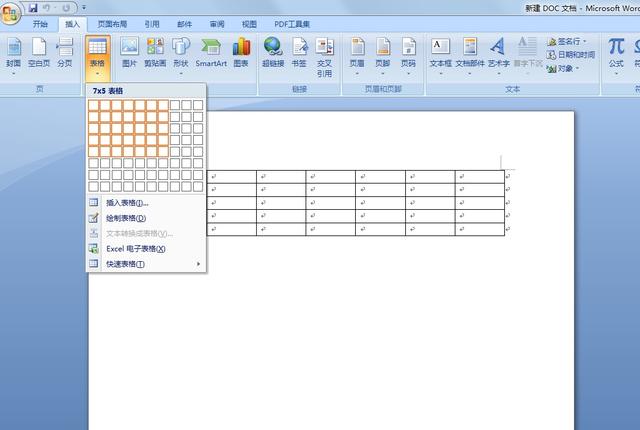The height and width of the screenshot is (430, 640).
Task: Open the PDF工具集 tab
Action: [292, 24]
